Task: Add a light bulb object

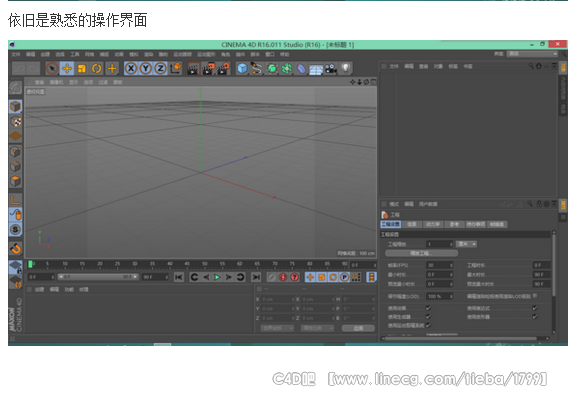Action: [x=346, y=68]
